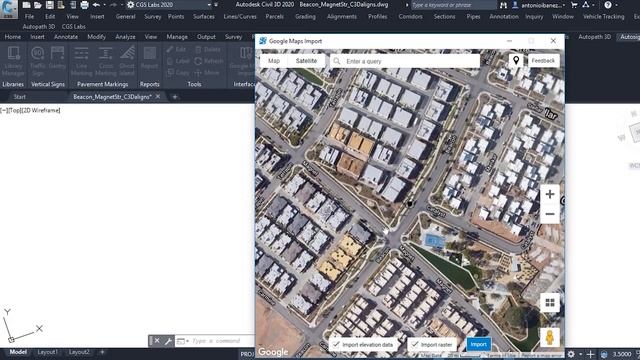
Task: Open the quick access toolbar customize arrow
Action: pyautogui.click(x=216, y=5)
